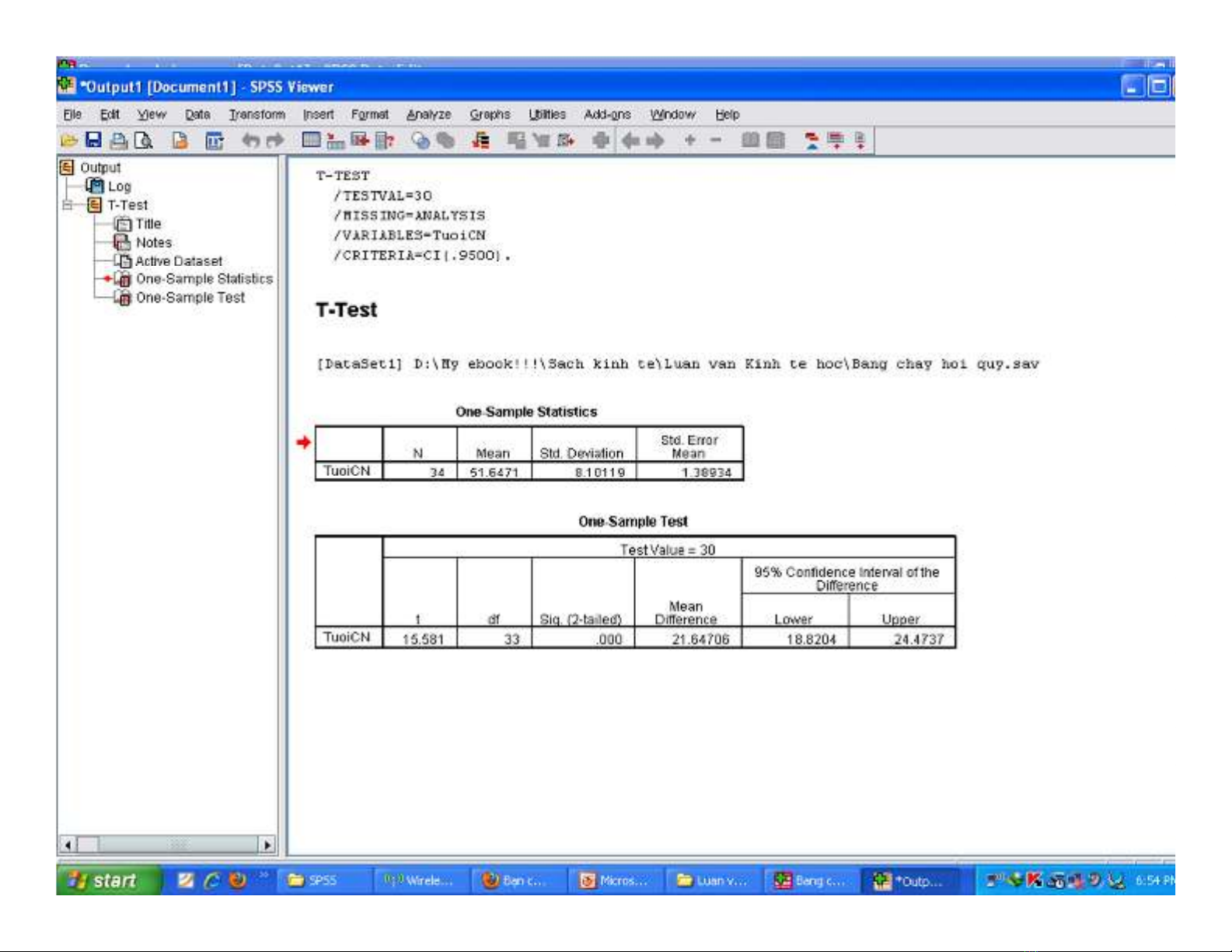Image resolution: width=1232 pixels, height=952 pixels.
Task: Select the Log item in outline
Action: 119,187
